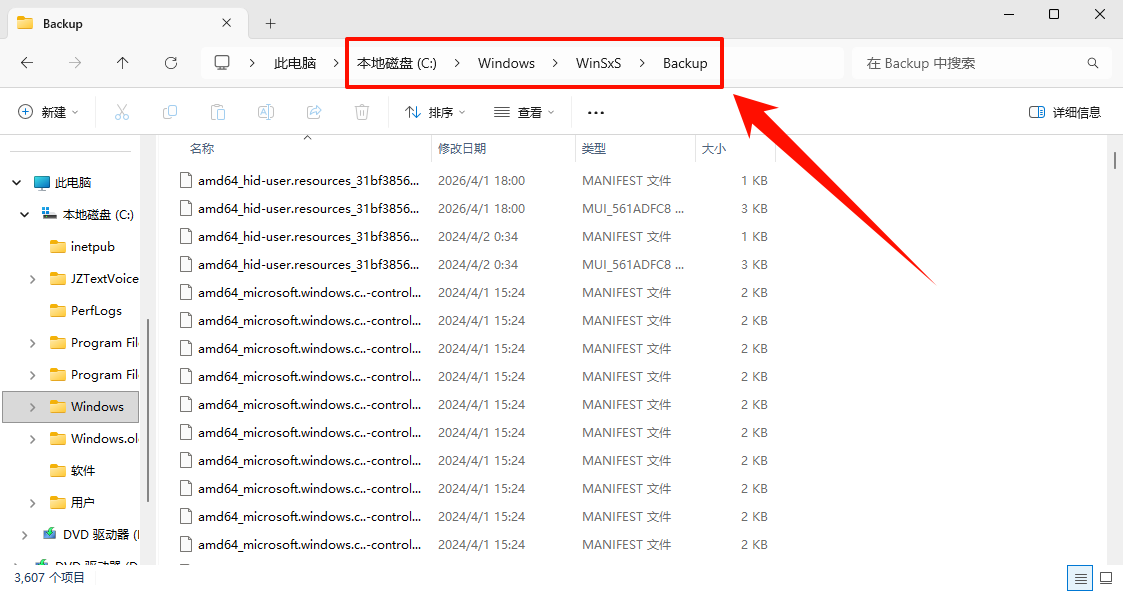The height and width of the screenshot is (591, 1123).
Task: Click the Copy icon
Action: 170,112
